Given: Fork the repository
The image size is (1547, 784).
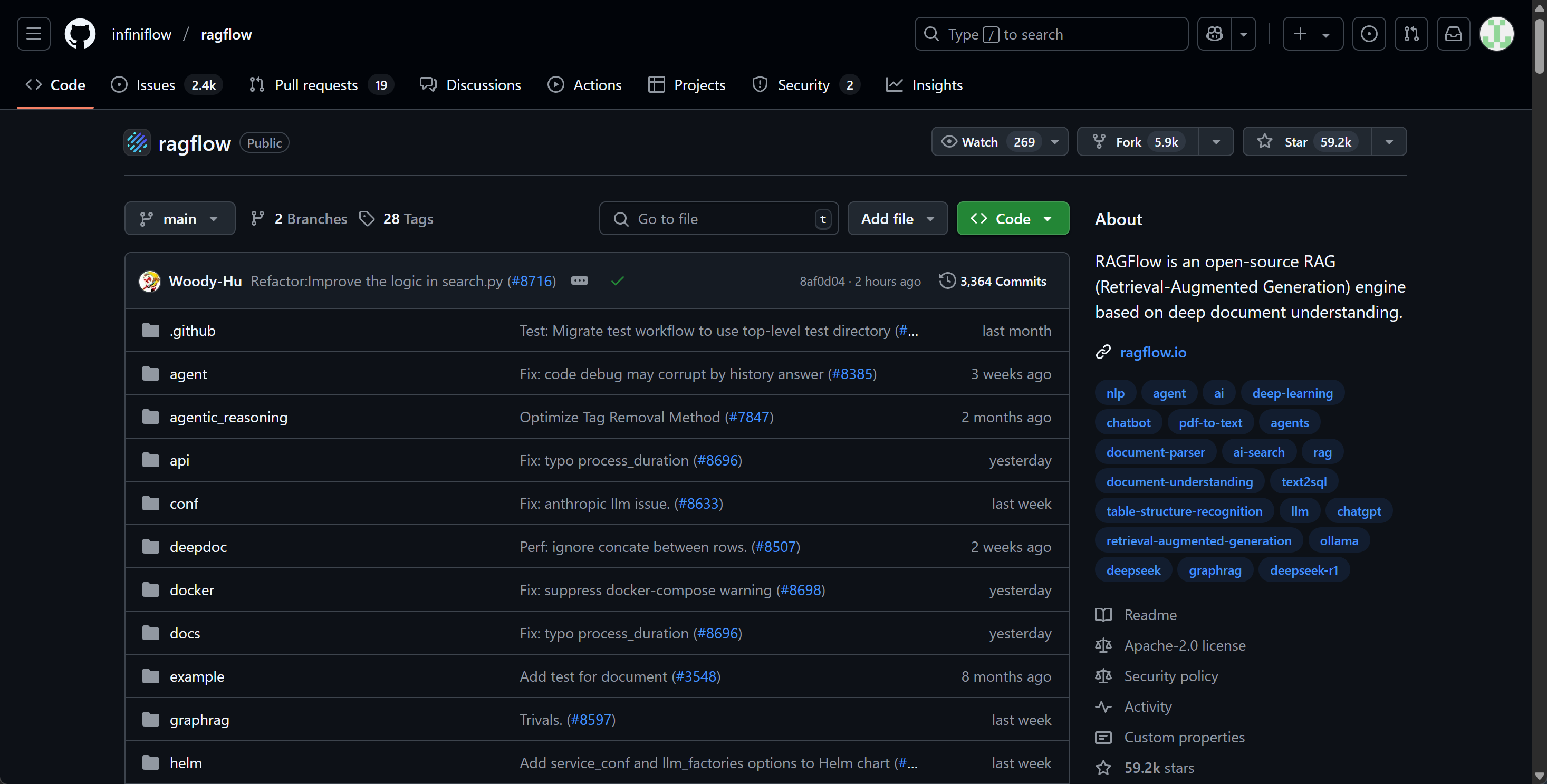Looking at the screenshot, I should (1138, 142).
